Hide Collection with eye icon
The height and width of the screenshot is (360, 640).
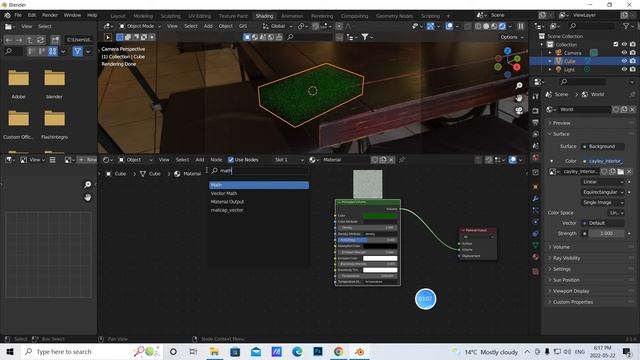624,44
